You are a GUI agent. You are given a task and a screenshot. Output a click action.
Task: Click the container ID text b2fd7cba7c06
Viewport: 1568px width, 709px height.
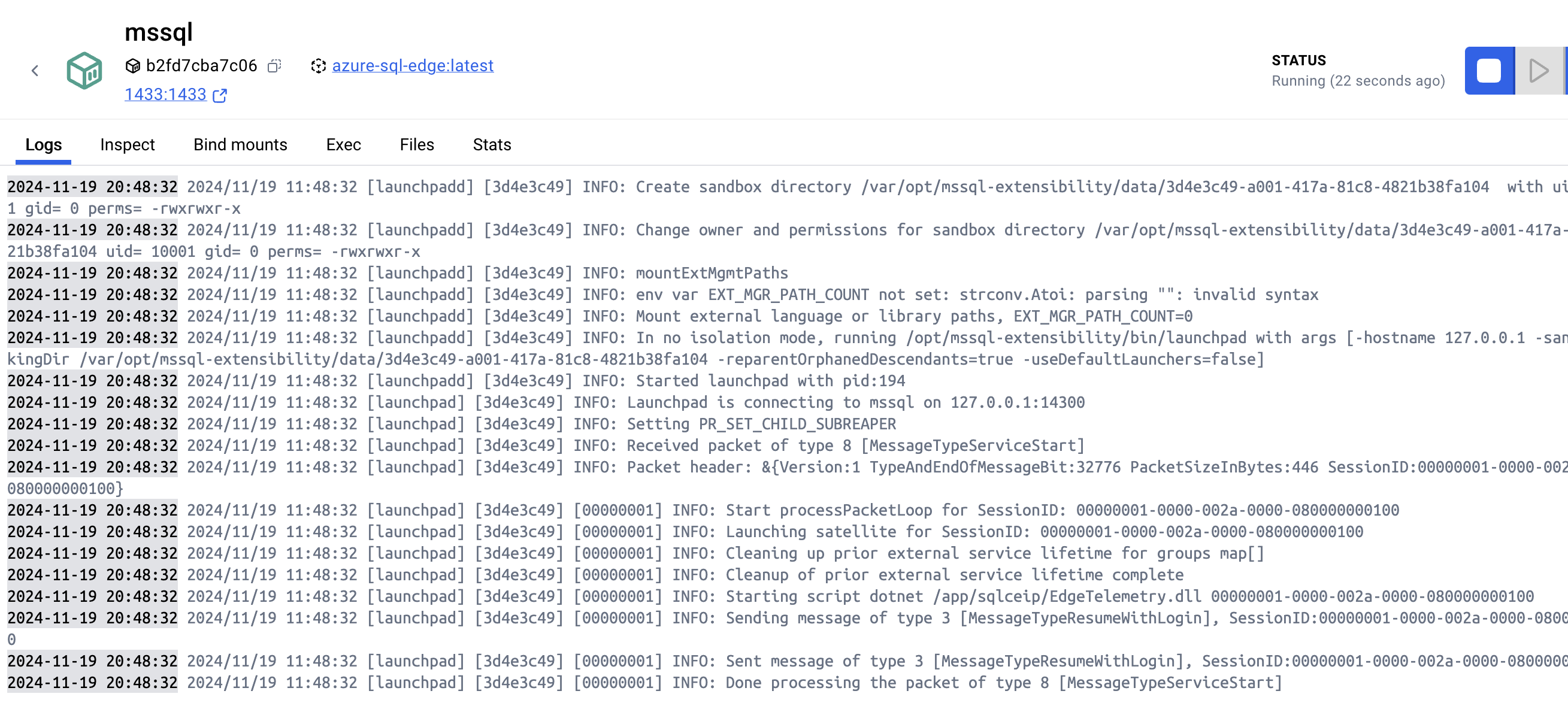click(x=201, y=66)
